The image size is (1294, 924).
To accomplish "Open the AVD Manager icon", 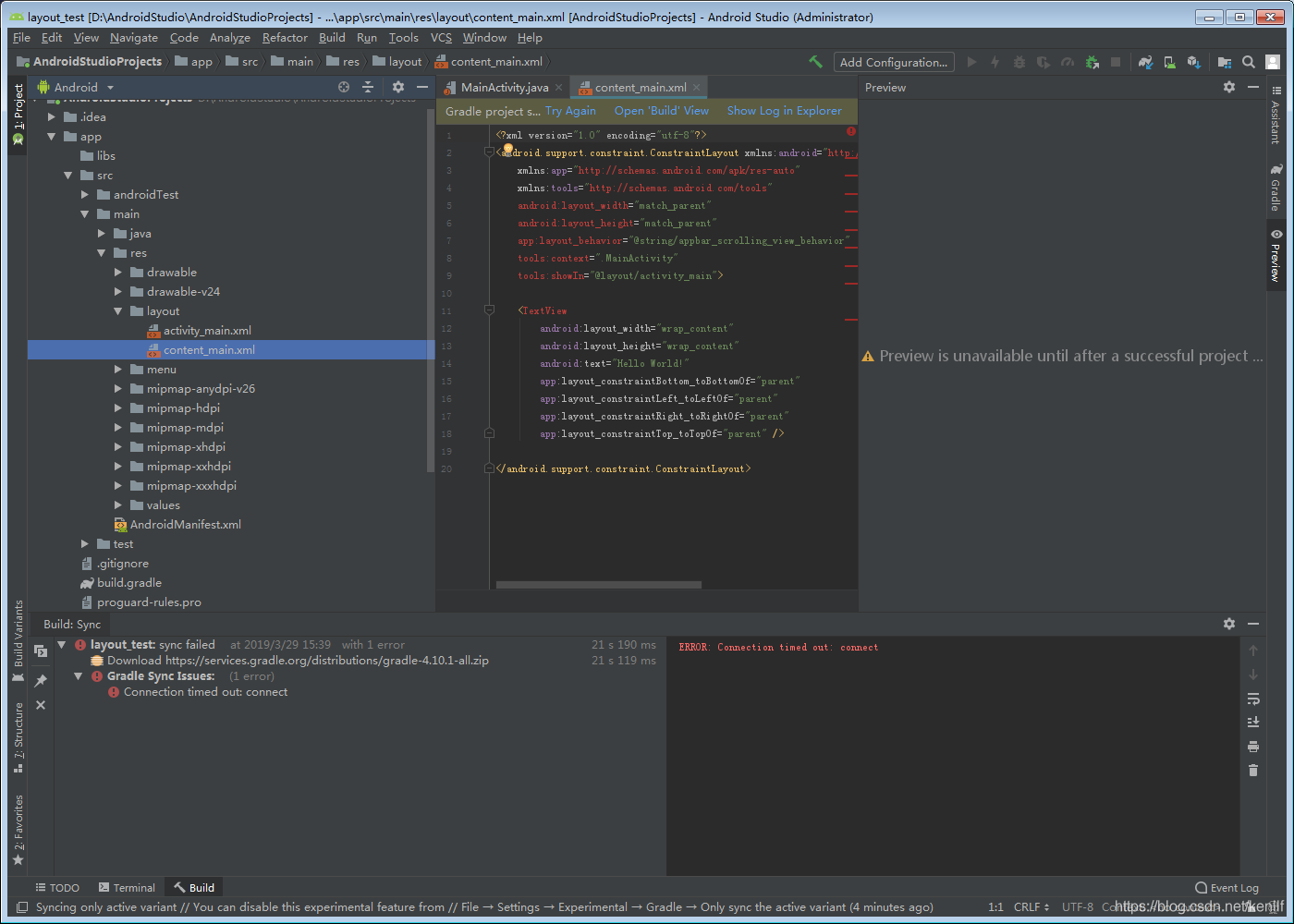I will pyautogui.click(x=1169, y=62).
